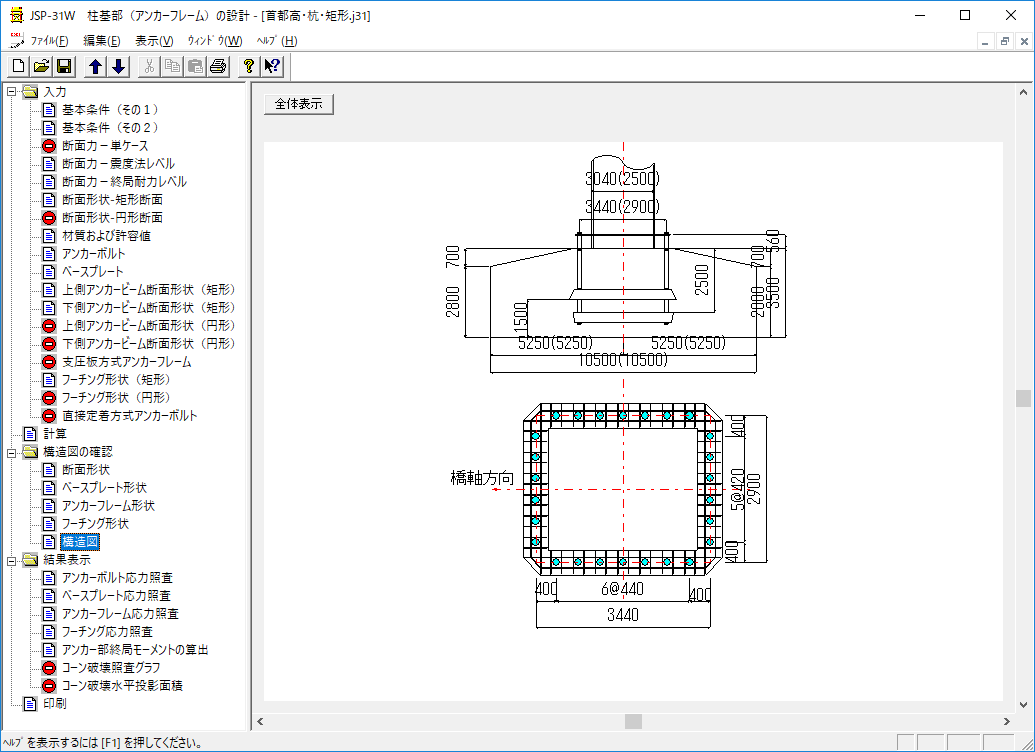Click the vertical scrollbar thumb

pyautogui.click(x=1023, y=398)
